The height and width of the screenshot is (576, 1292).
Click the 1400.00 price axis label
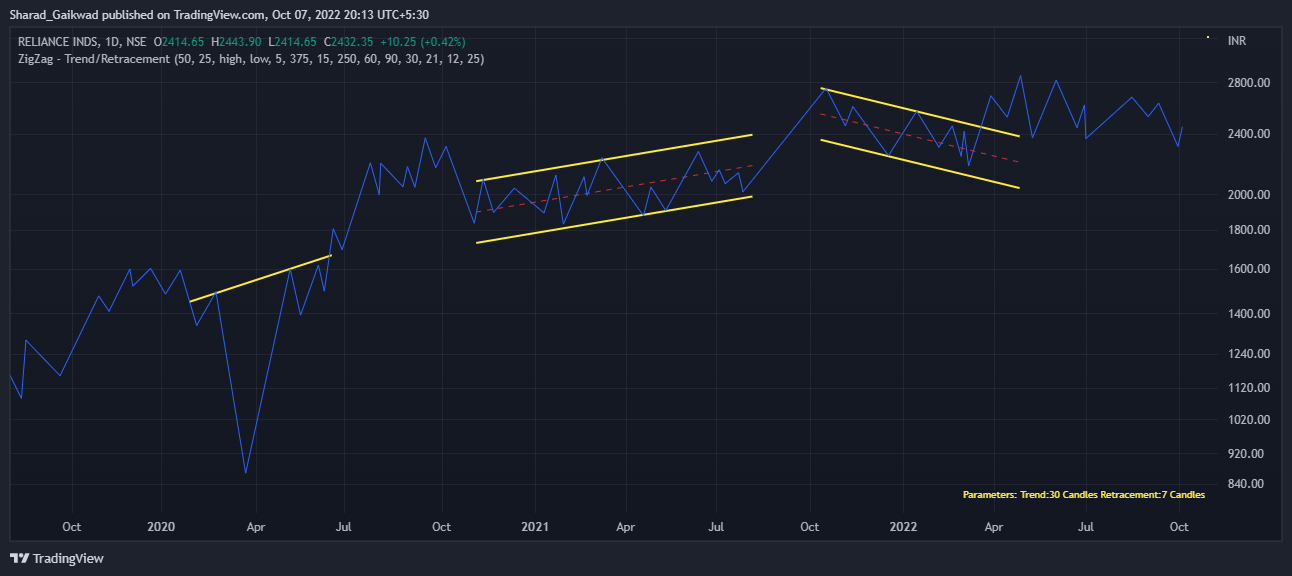click(1248, 314)
